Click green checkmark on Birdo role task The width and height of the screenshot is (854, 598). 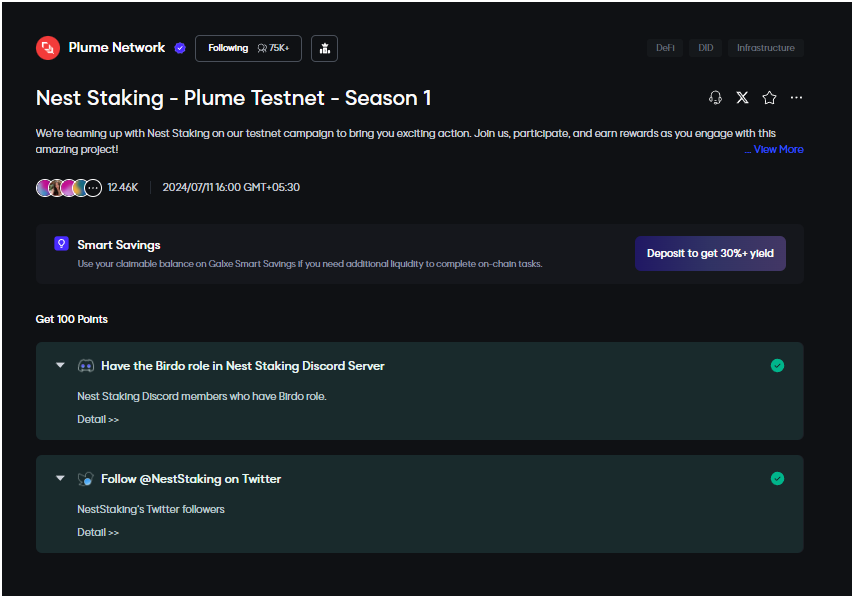(x=777, y=365)
